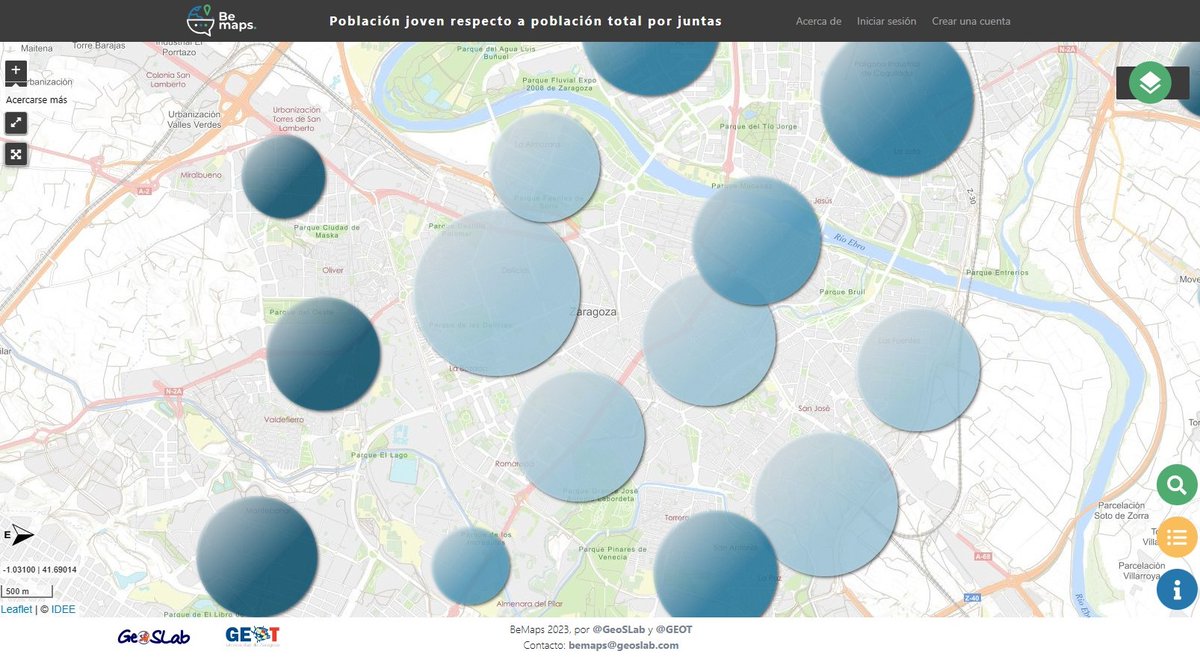This screenshot has width=1200, height=657.
Task: Select the light circle over Delicias
Action: click(x=497, y=292)
